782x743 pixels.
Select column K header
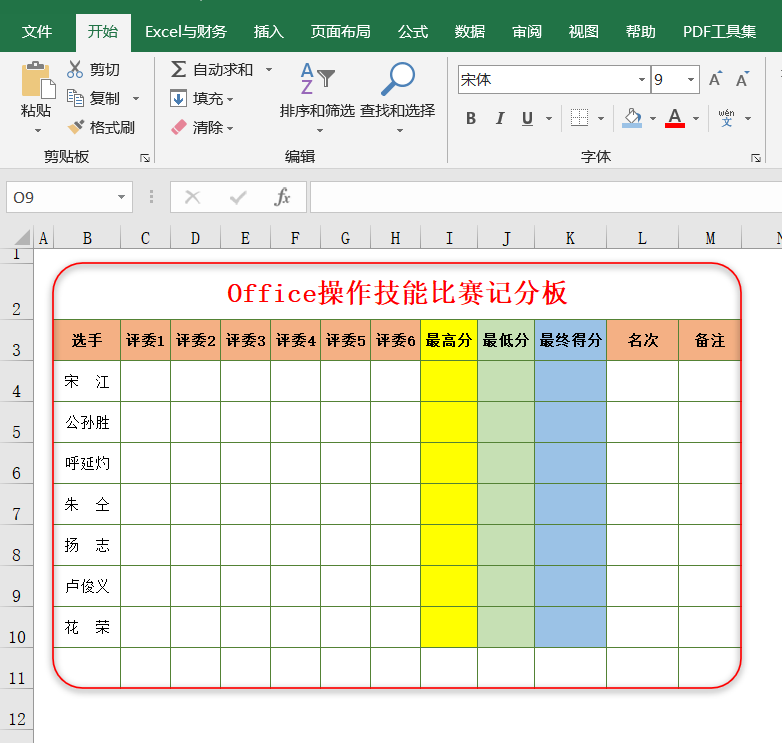pos(570,238)
